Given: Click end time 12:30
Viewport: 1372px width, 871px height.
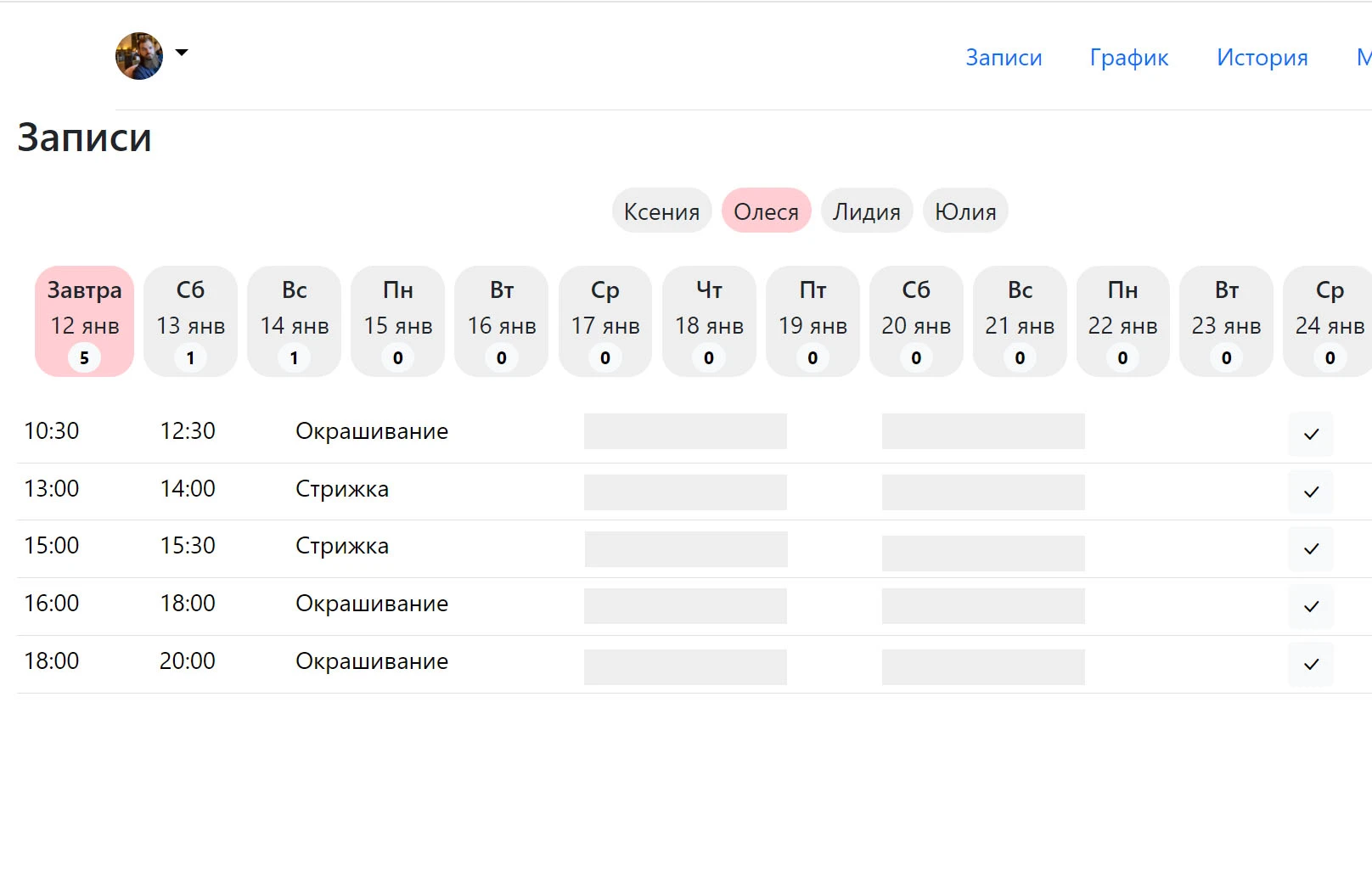Looking at the screenshot, I should pos(188,431).
